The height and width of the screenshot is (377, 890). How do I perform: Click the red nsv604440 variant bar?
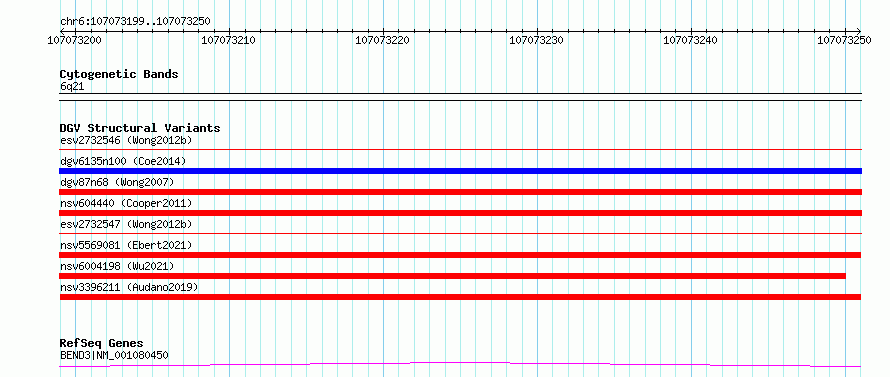tap(460, 213)
